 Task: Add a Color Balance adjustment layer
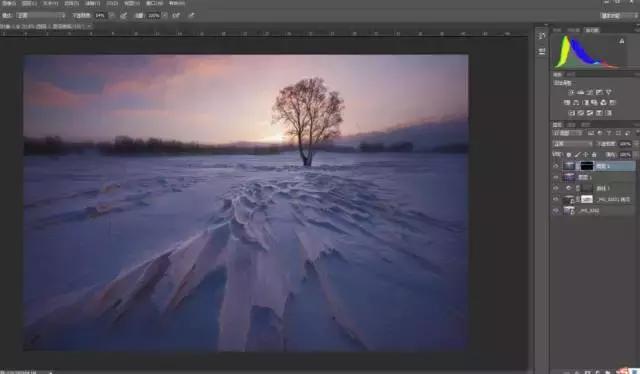click(x=576, y=103)
